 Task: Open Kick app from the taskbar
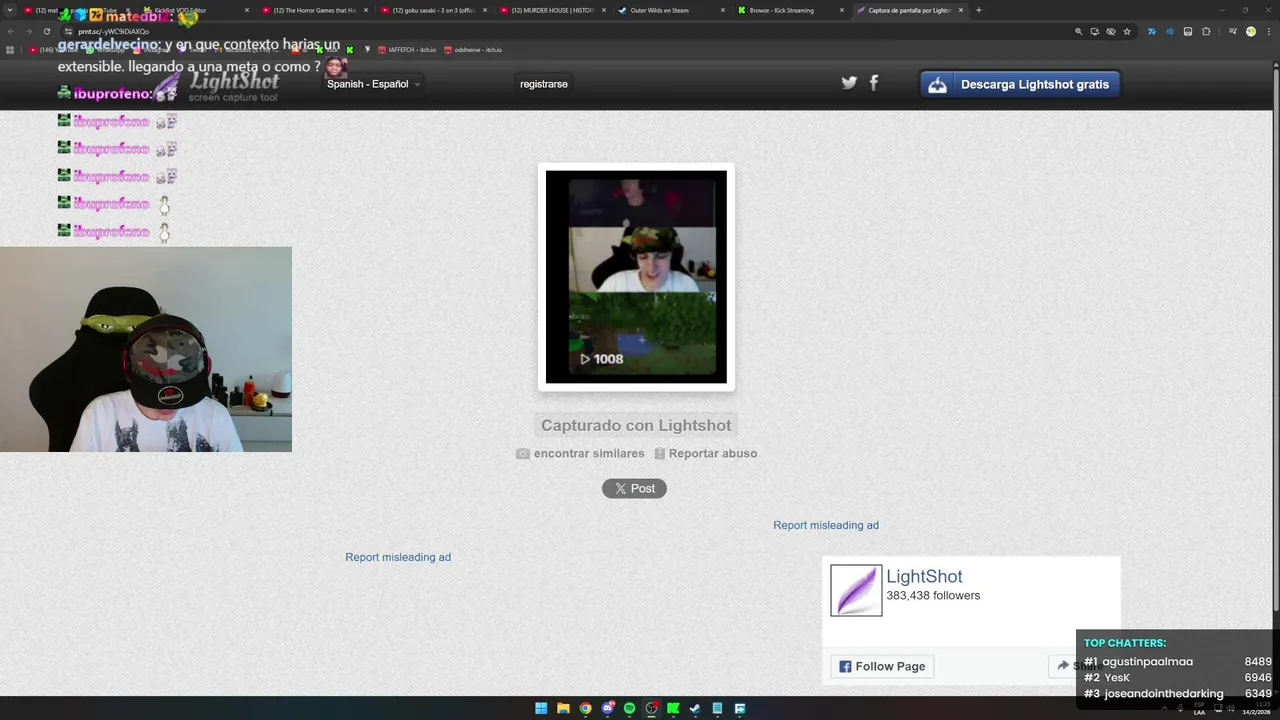pyautogui.click(x=673, y=708)
